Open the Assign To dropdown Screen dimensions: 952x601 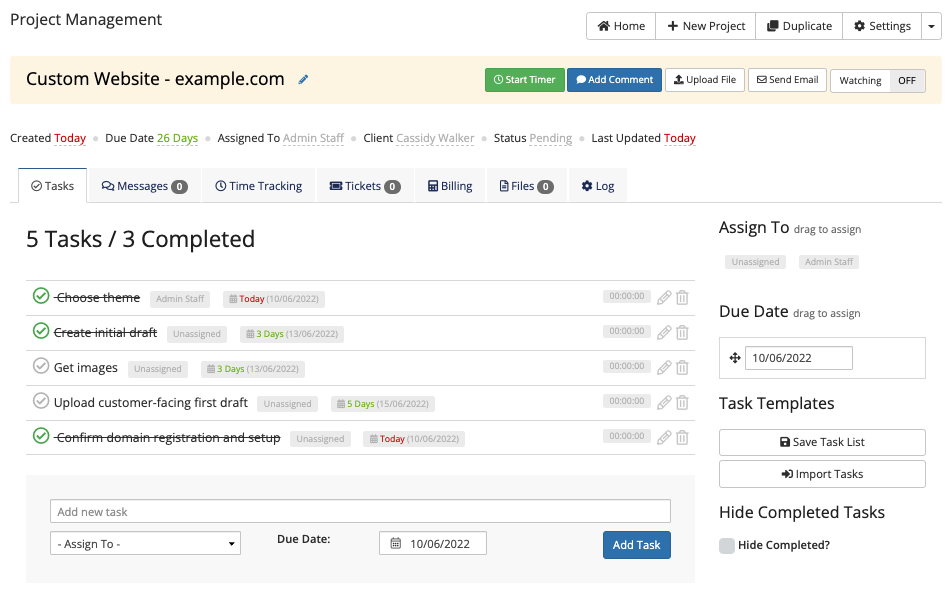[145, 543]
